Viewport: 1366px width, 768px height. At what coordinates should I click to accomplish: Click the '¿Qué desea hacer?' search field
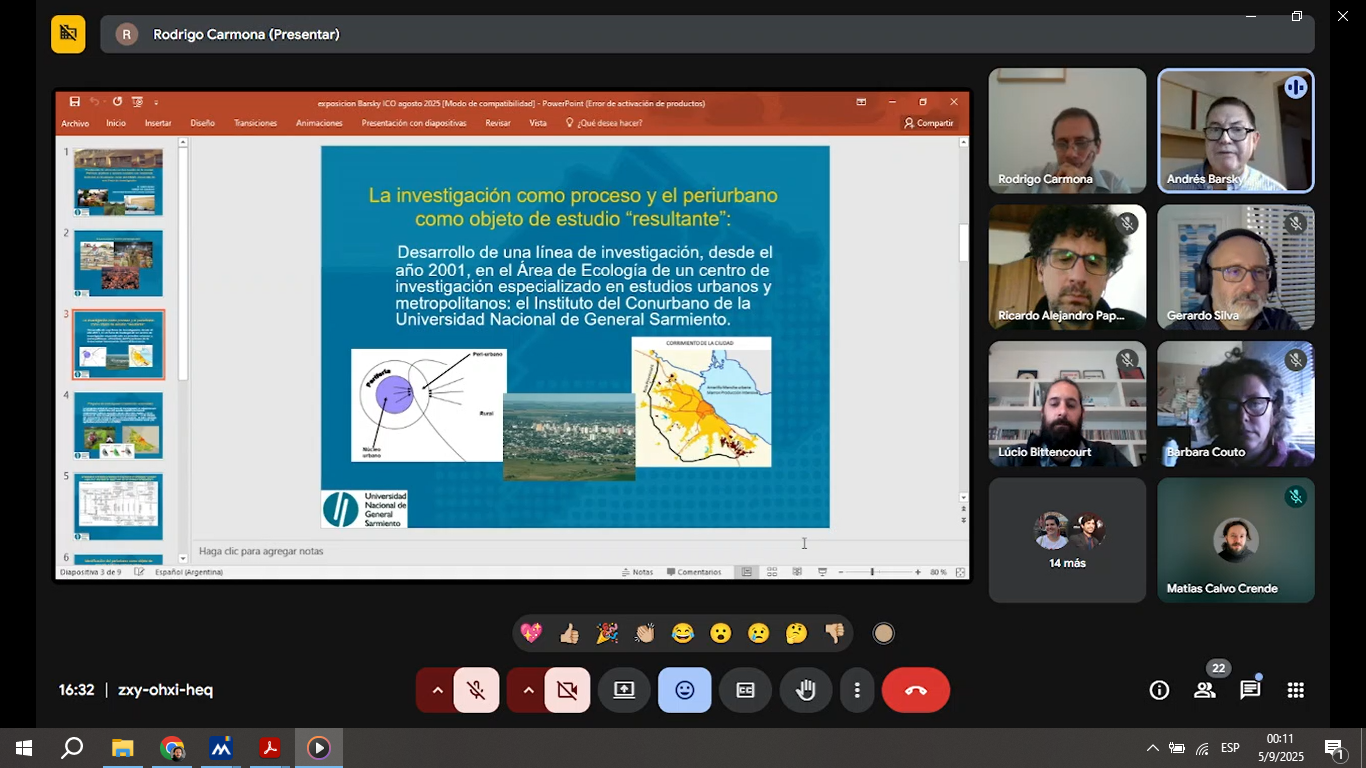[604, 123]
